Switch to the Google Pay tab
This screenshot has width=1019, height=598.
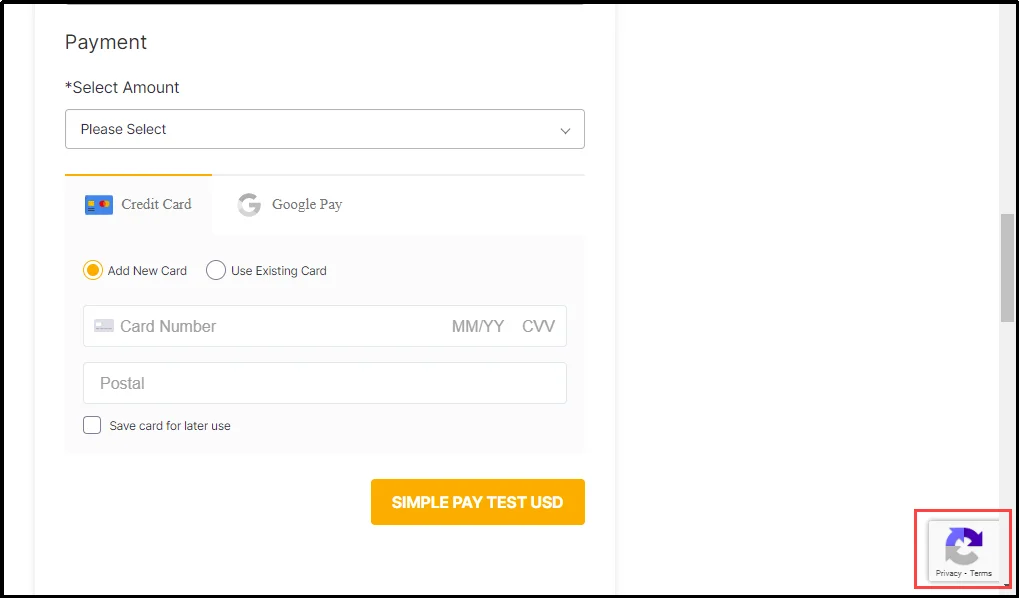point(288,205)
